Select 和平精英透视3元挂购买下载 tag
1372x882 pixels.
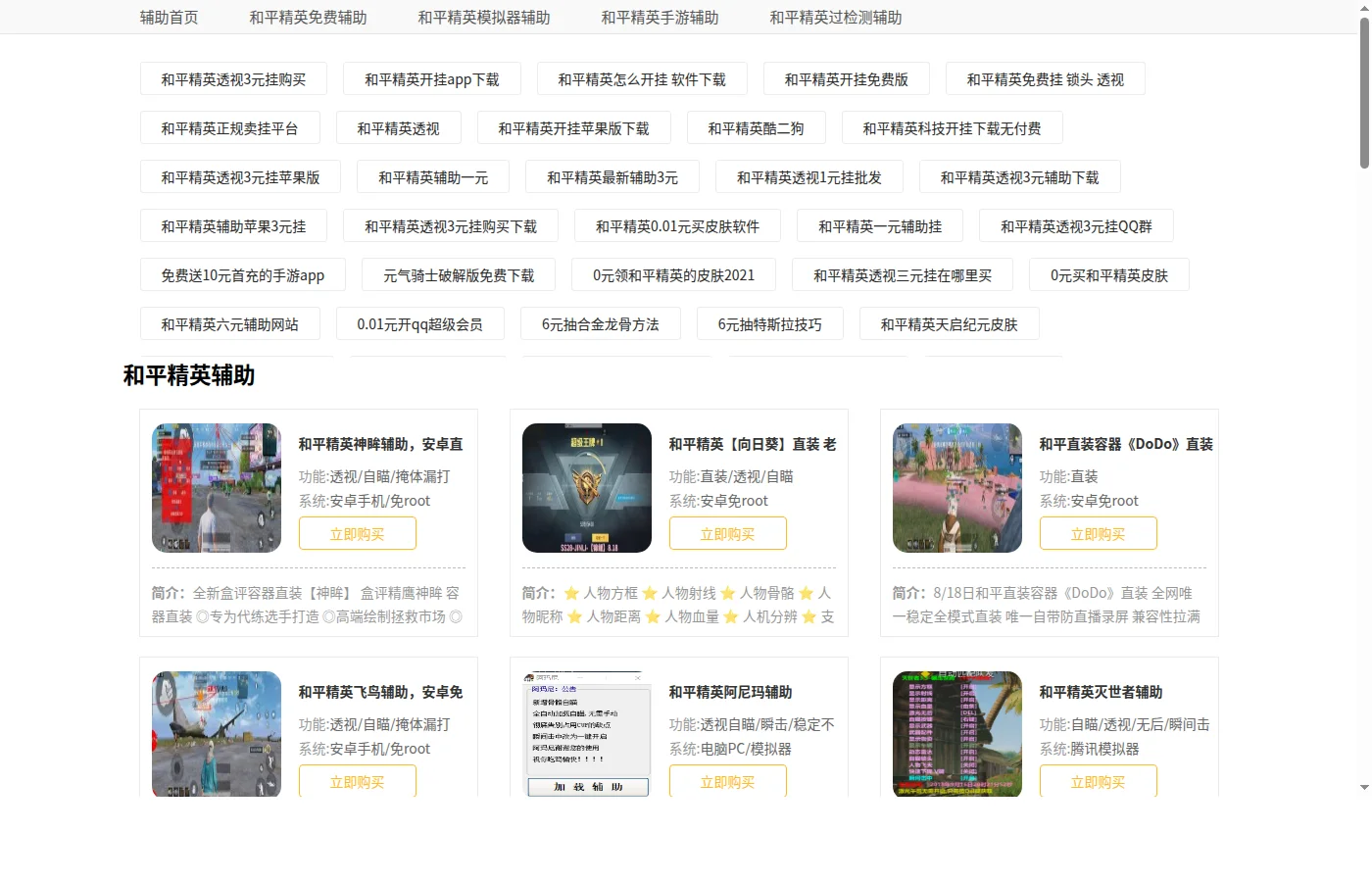pos(451,226)
